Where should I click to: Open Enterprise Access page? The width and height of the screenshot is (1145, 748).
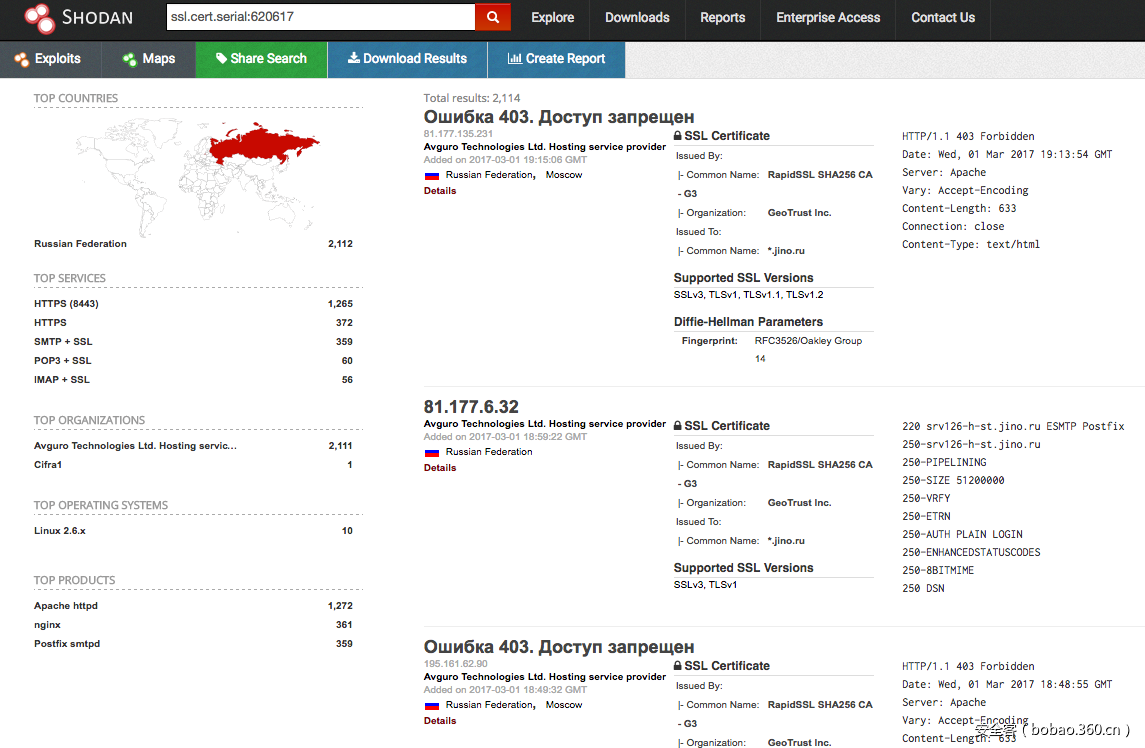tap(828, 17)
